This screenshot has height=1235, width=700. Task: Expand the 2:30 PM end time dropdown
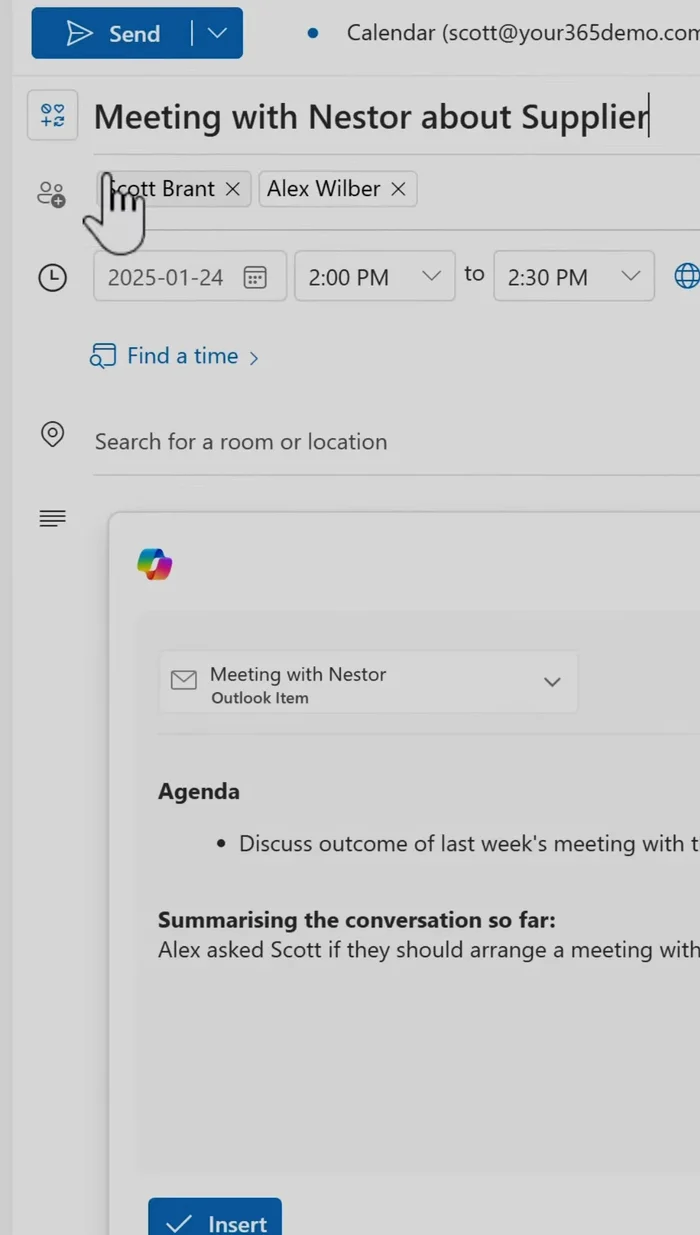(630, 276)
